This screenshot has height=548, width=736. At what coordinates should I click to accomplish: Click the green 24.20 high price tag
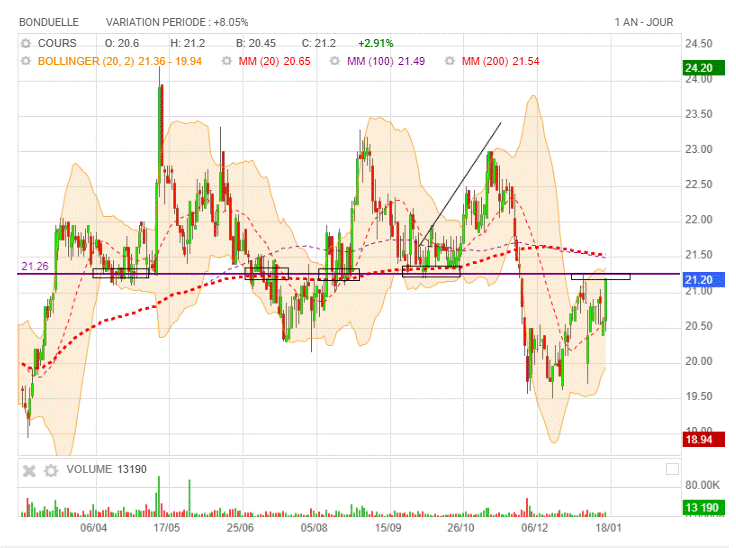coord(703,68)
